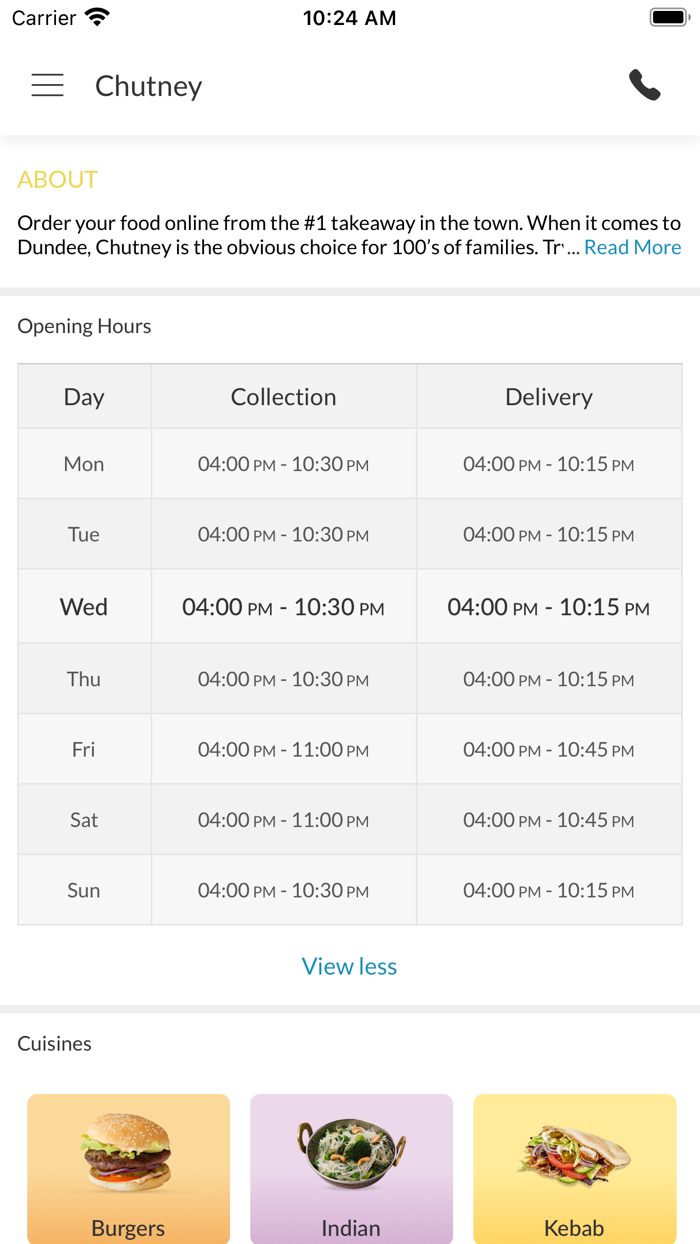Tap Saturday's delivery hours cell
This screenshot has width=700, height=1244.
point(548,820)
